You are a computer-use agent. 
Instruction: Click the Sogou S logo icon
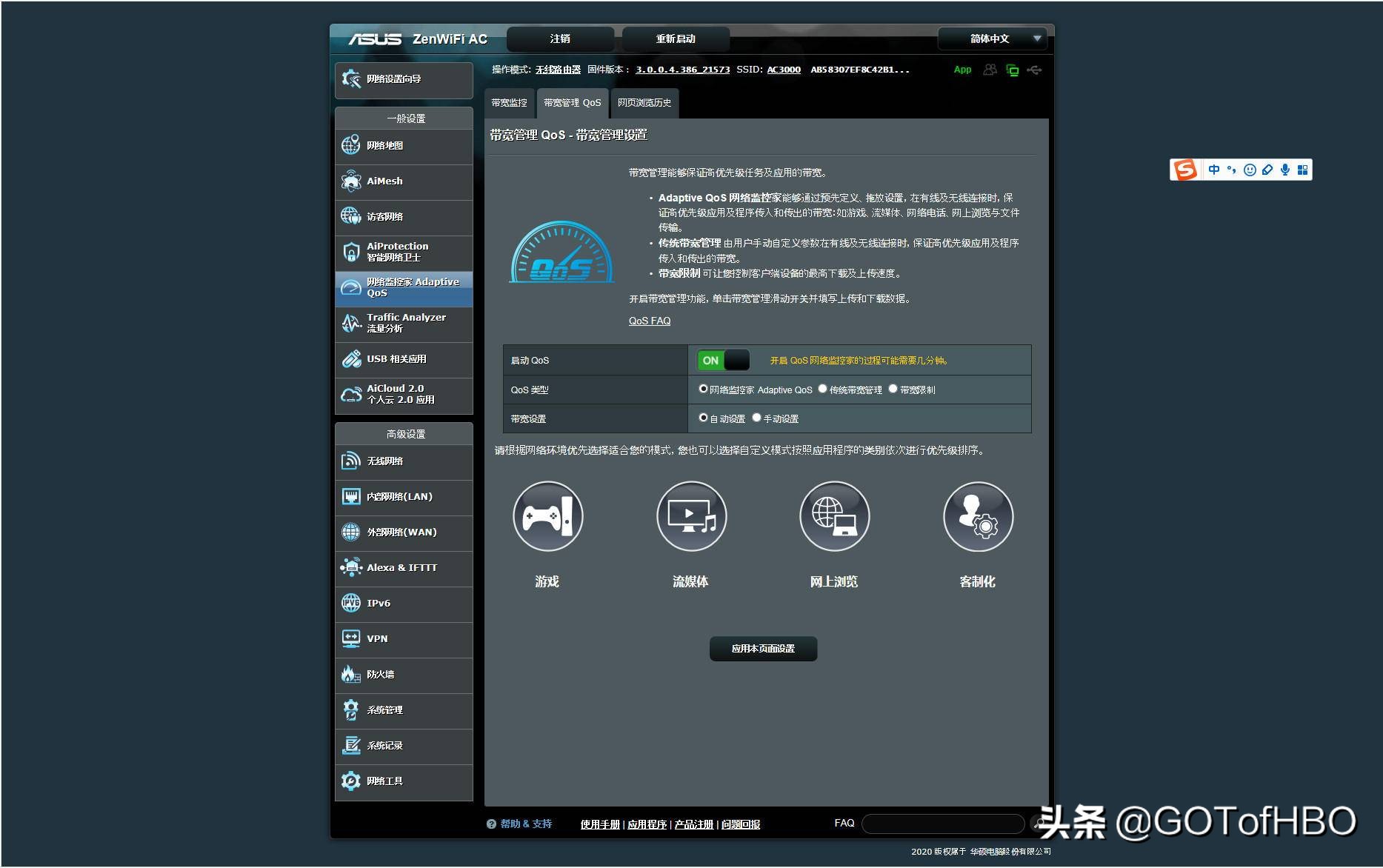(x=1185, y=170)
